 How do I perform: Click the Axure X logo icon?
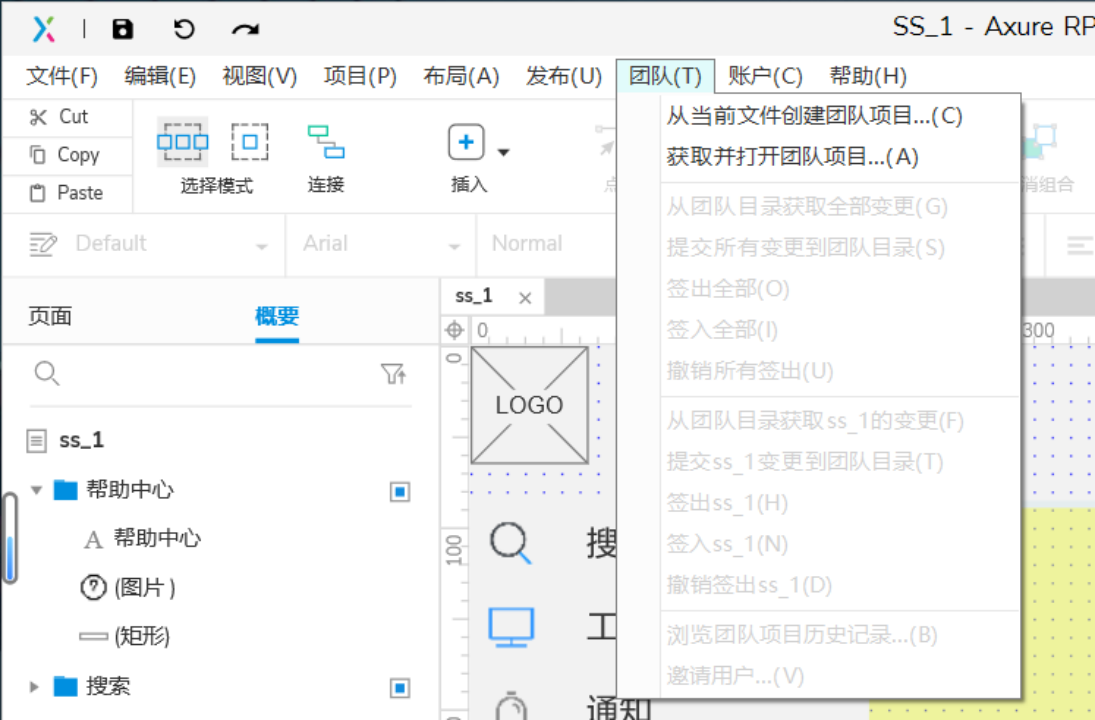(x=44, y=29)
